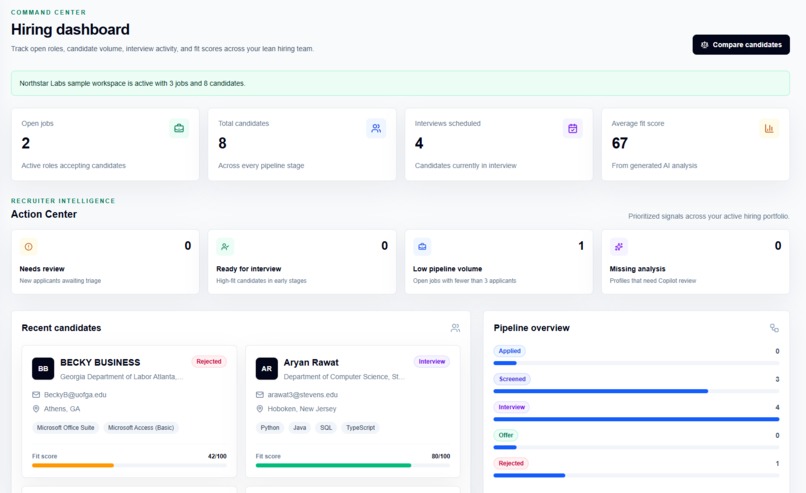This screenshot has width=806, height=493.
Task: Click mail icon beside BeckyB@uofga.edu
Action: [x=36, y=395]
